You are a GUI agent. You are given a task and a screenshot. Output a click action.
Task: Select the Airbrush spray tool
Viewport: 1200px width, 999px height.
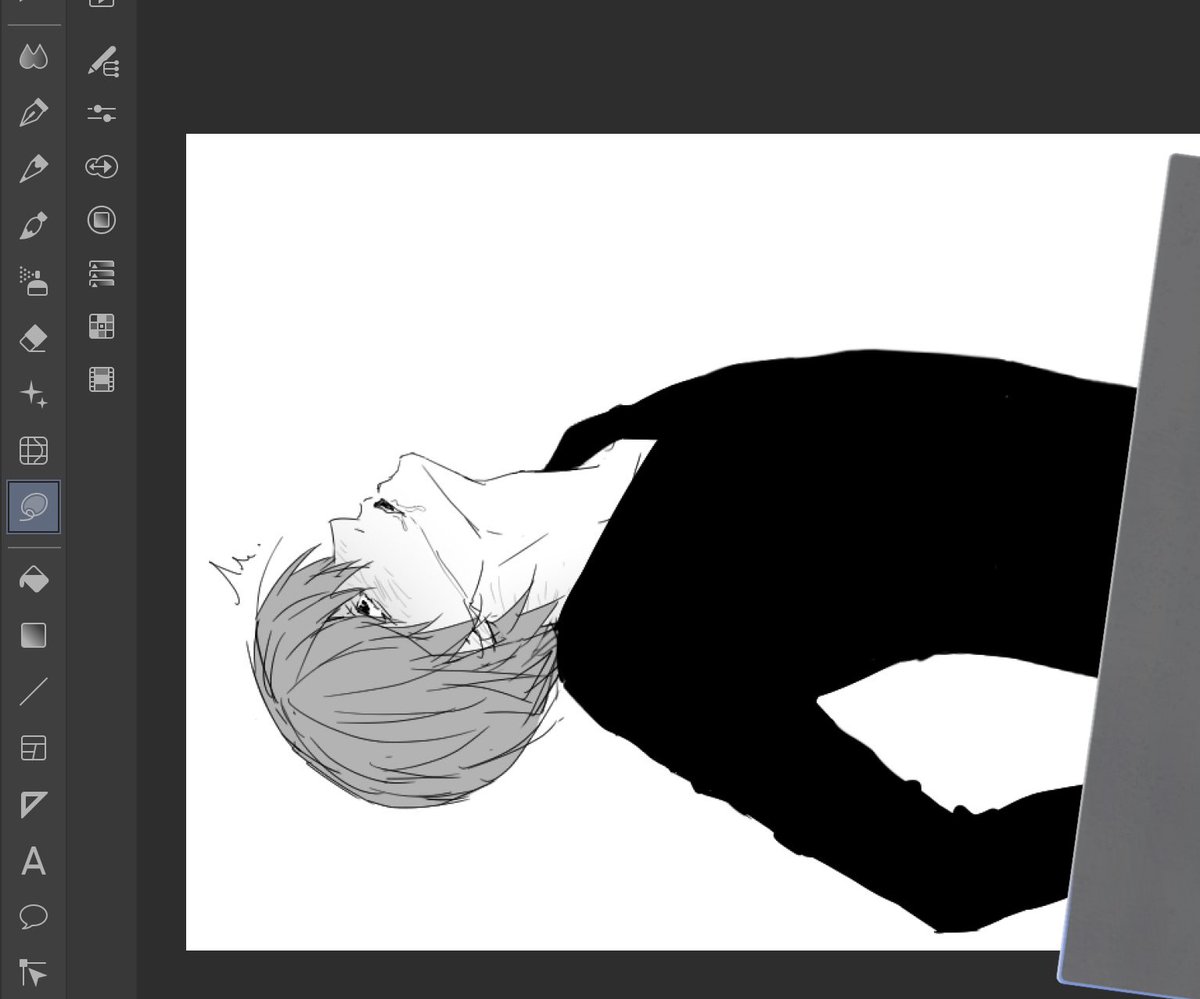(33, 282)
